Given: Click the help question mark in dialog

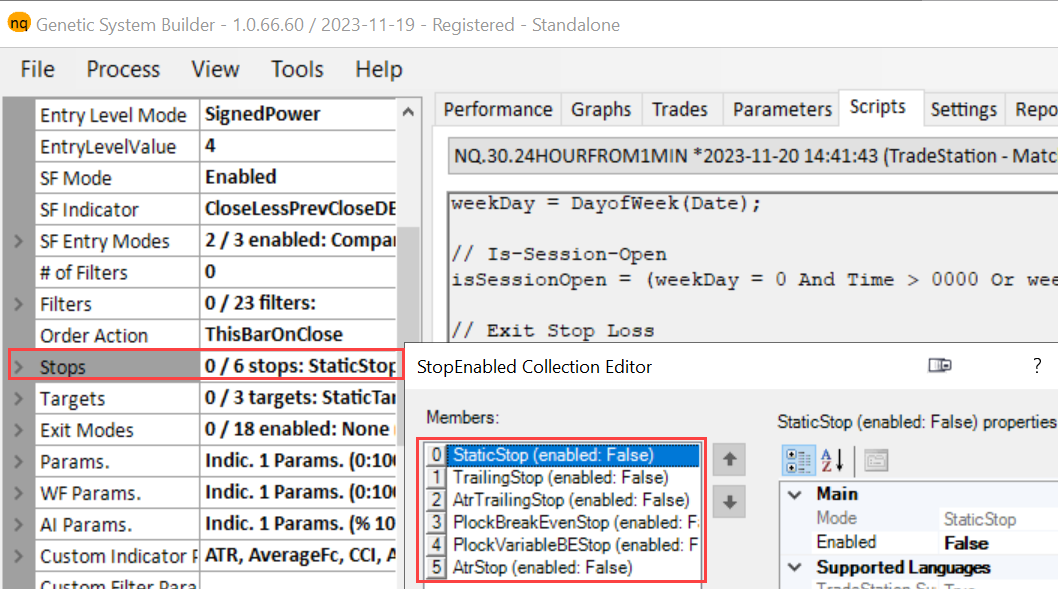Looking at the screenshot, I should 1037,366.
